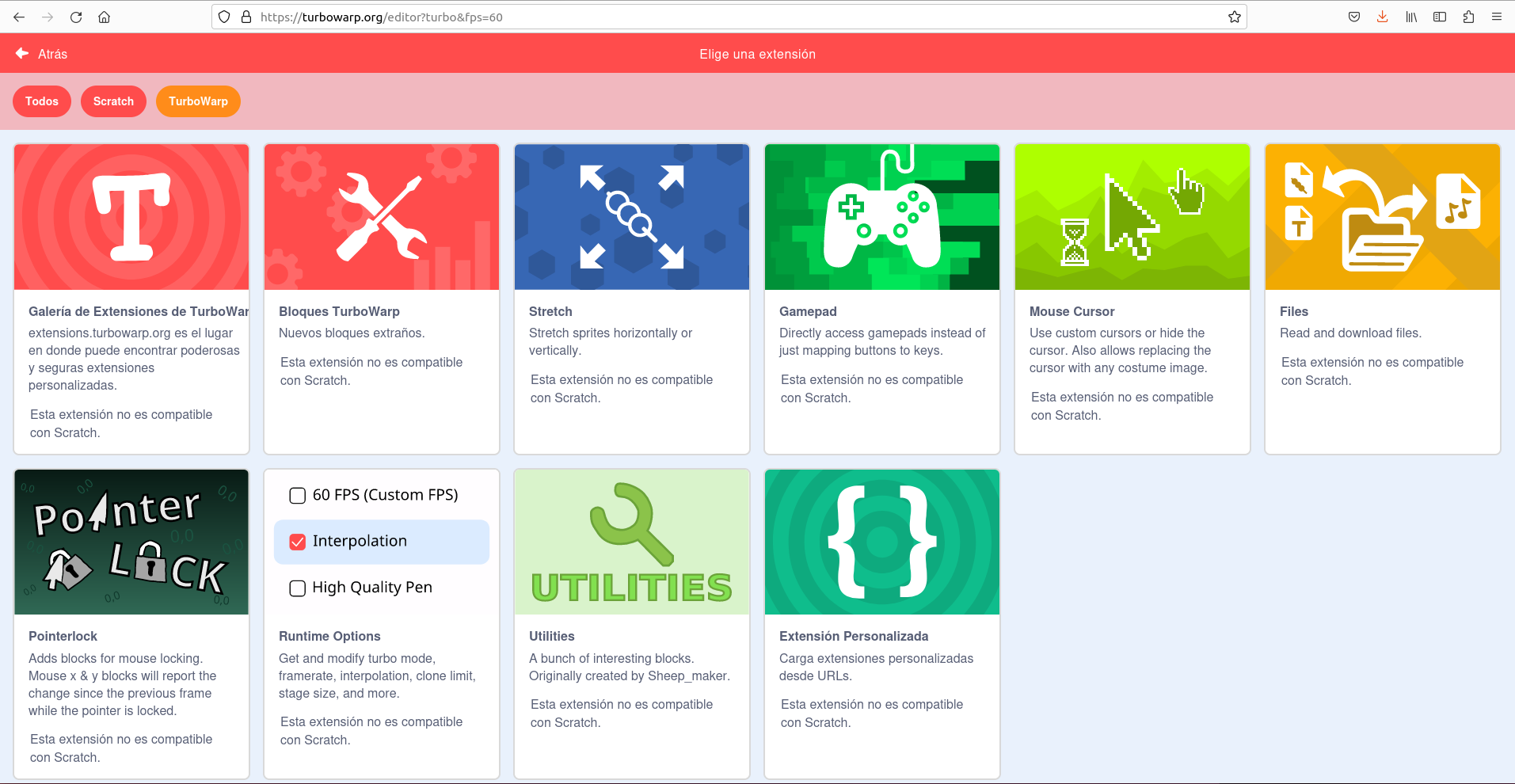
Task: Click the Stretch card title
Action: click(550, 311)
